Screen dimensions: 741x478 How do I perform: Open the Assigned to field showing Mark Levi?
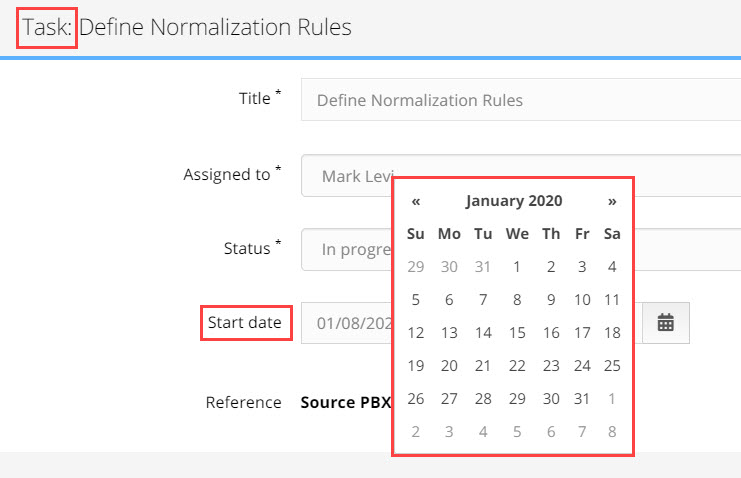point(521,175)
